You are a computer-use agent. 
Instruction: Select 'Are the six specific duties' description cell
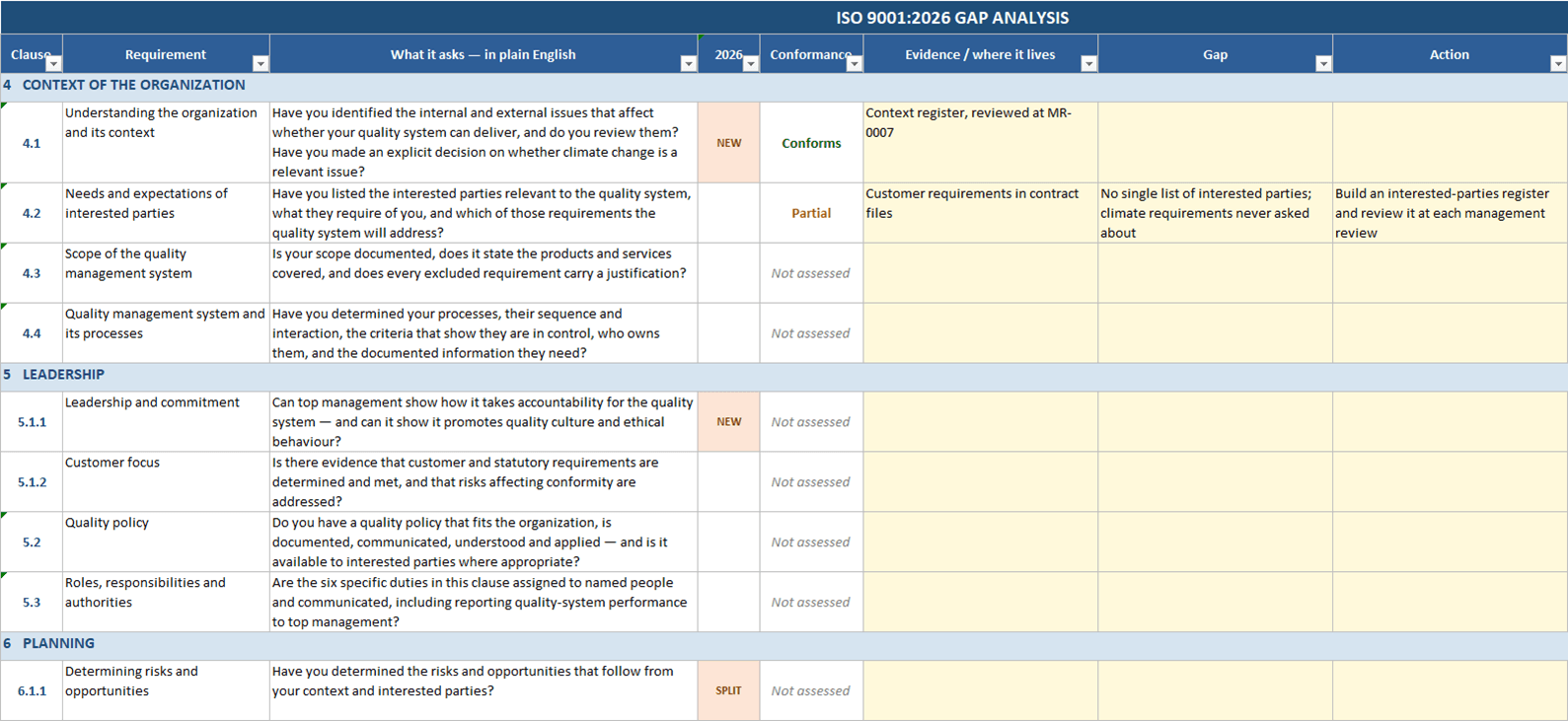point(484,603)
